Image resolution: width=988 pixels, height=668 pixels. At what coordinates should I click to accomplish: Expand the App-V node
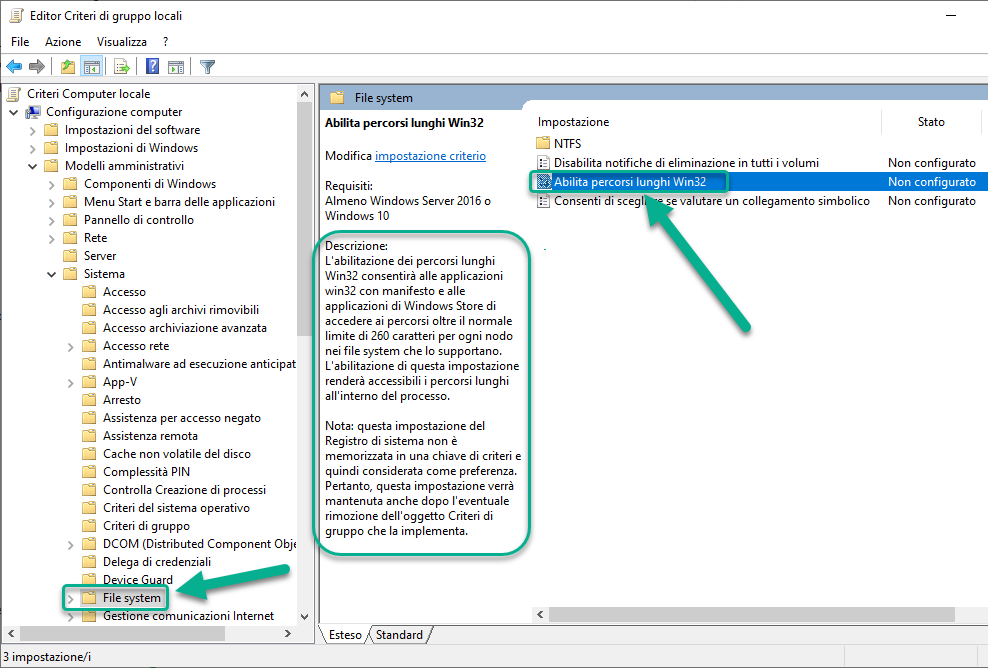71,383
